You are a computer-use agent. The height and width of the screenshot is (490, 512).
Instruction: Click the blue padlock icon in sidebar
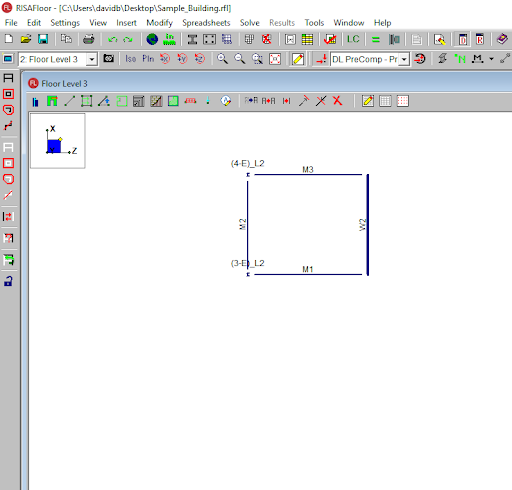pyautogui.click(x=8, y=281)
